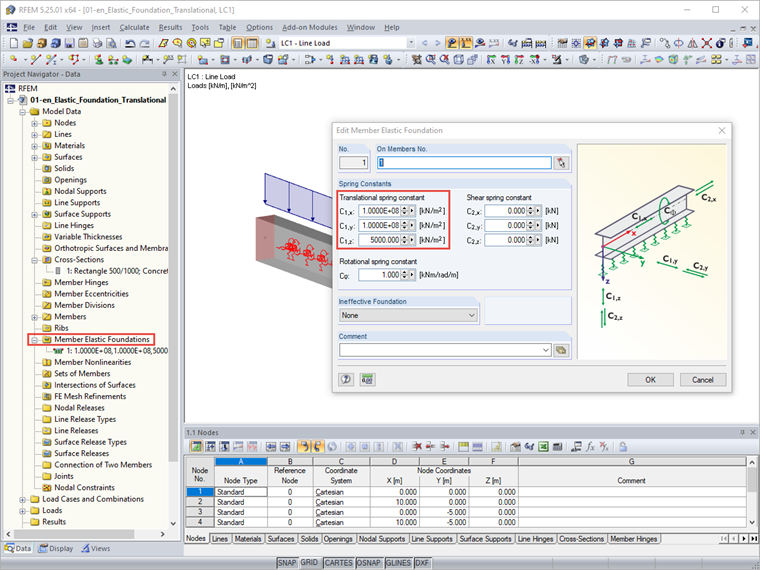View in X direction toolbar icon
Screen dimensions: 760x570
point(491,60)
